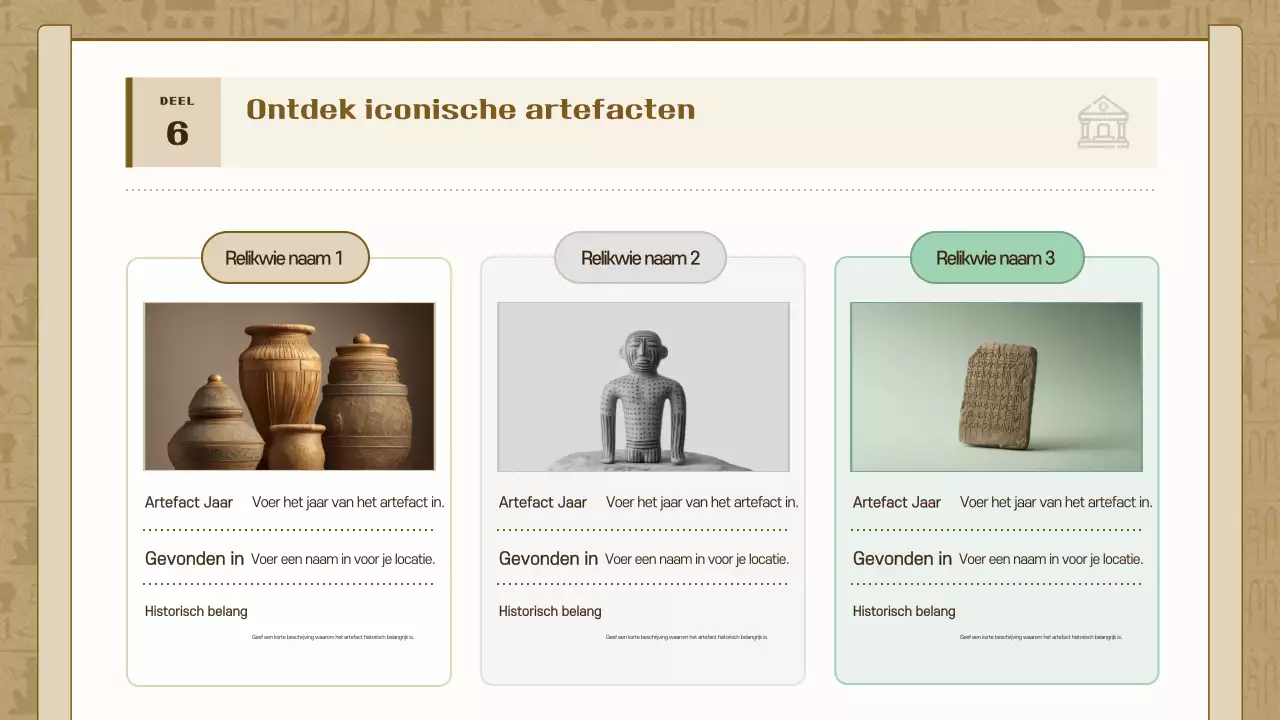Click the pottery jars photo
Viewport: 1280px width, 720px height.
tap(289, 386)
